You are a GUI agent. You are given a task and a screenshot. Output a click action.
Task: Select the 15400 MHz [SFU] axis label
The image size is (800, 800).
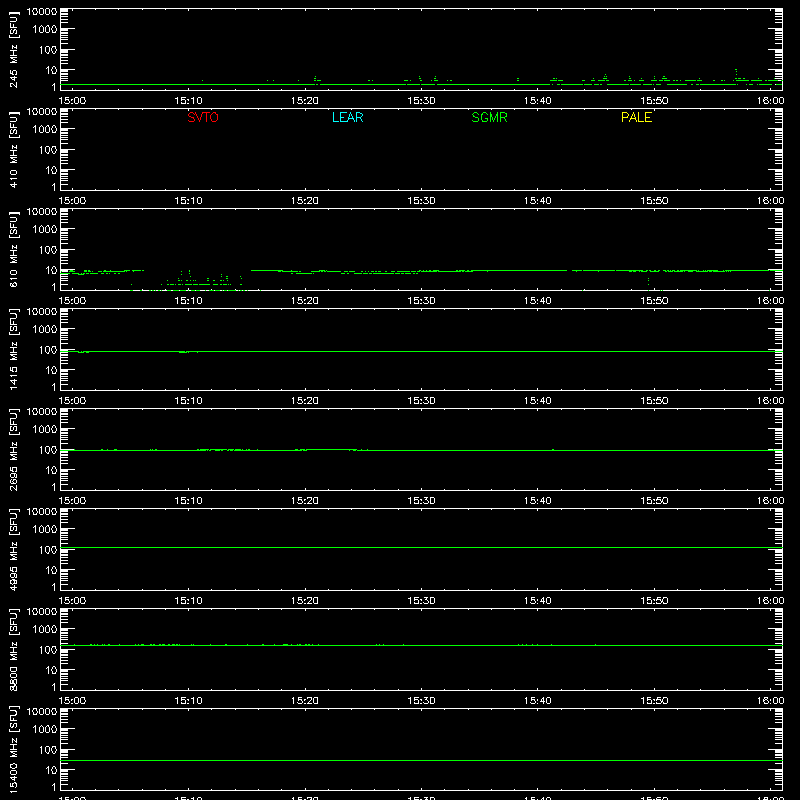[x=14, y=750]
